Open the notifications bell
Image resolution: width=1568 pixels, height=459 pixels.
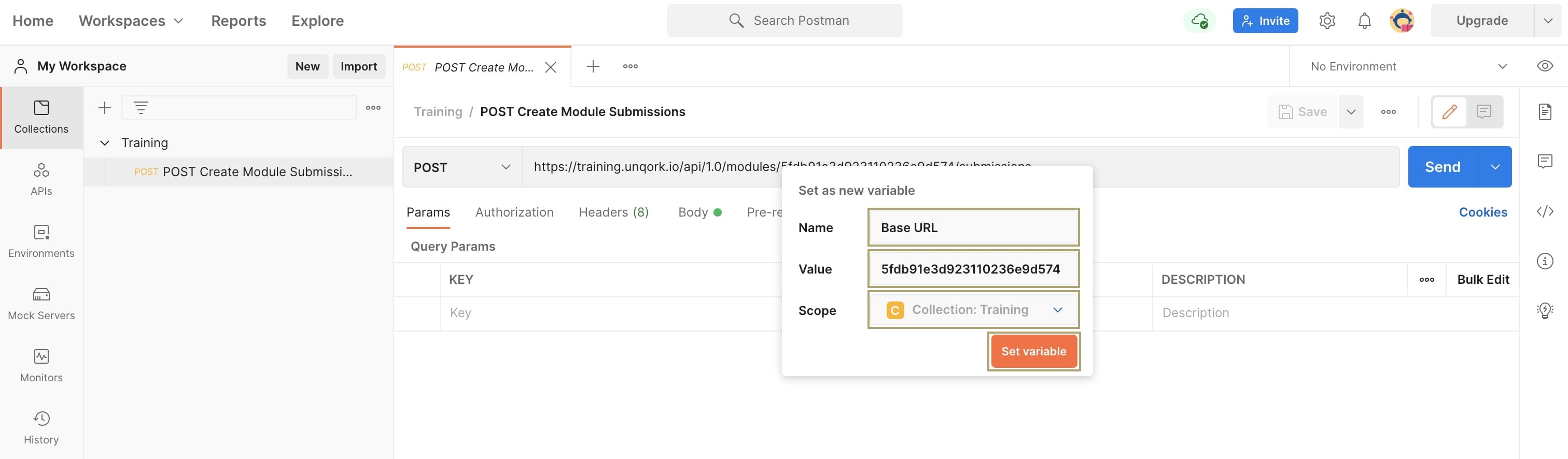coord(1364,21)
